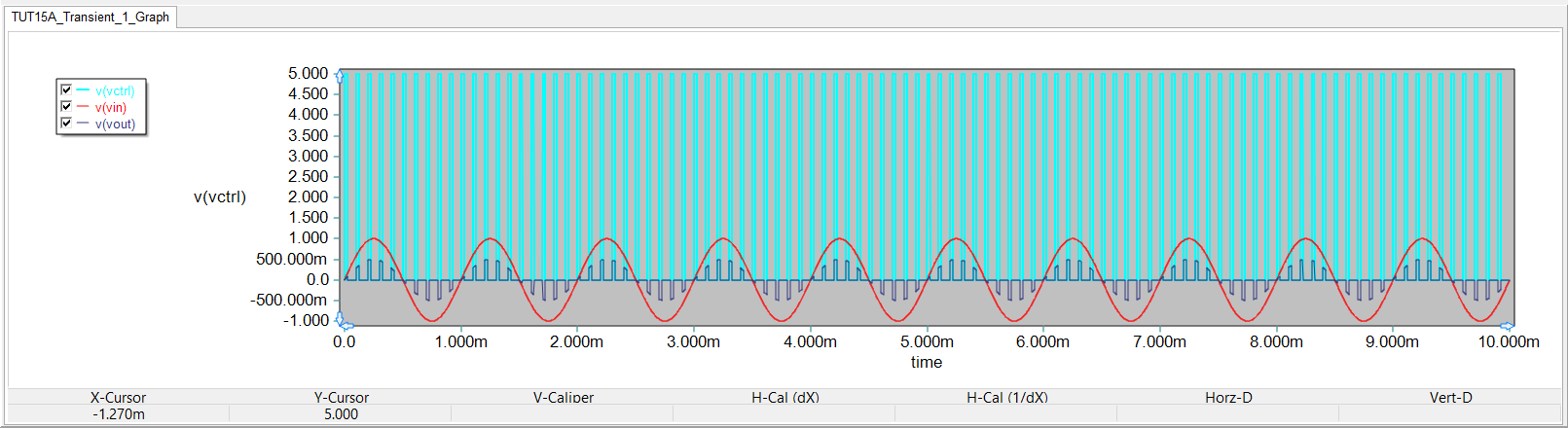The height and width of the screenshot is (428, 1568).
Task: Click the right horizontal cursor arrow at 10.000m
Action: click(1507, 326)
